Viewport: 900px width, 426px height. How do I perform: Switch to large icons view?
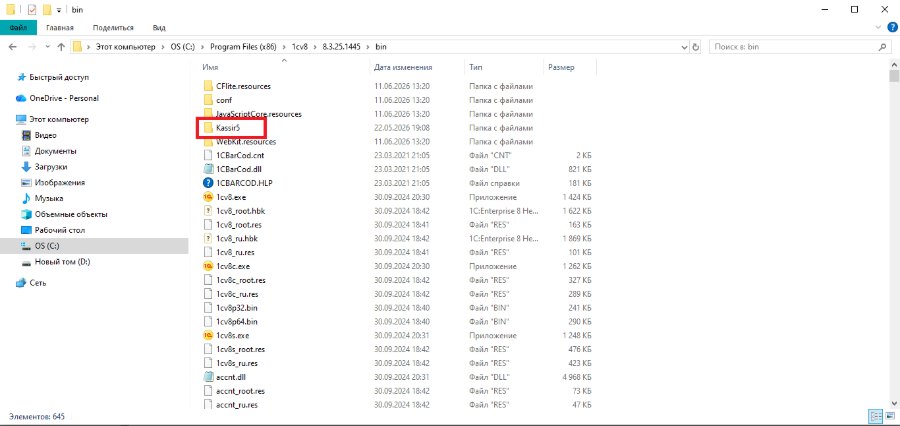coord(890,416)
